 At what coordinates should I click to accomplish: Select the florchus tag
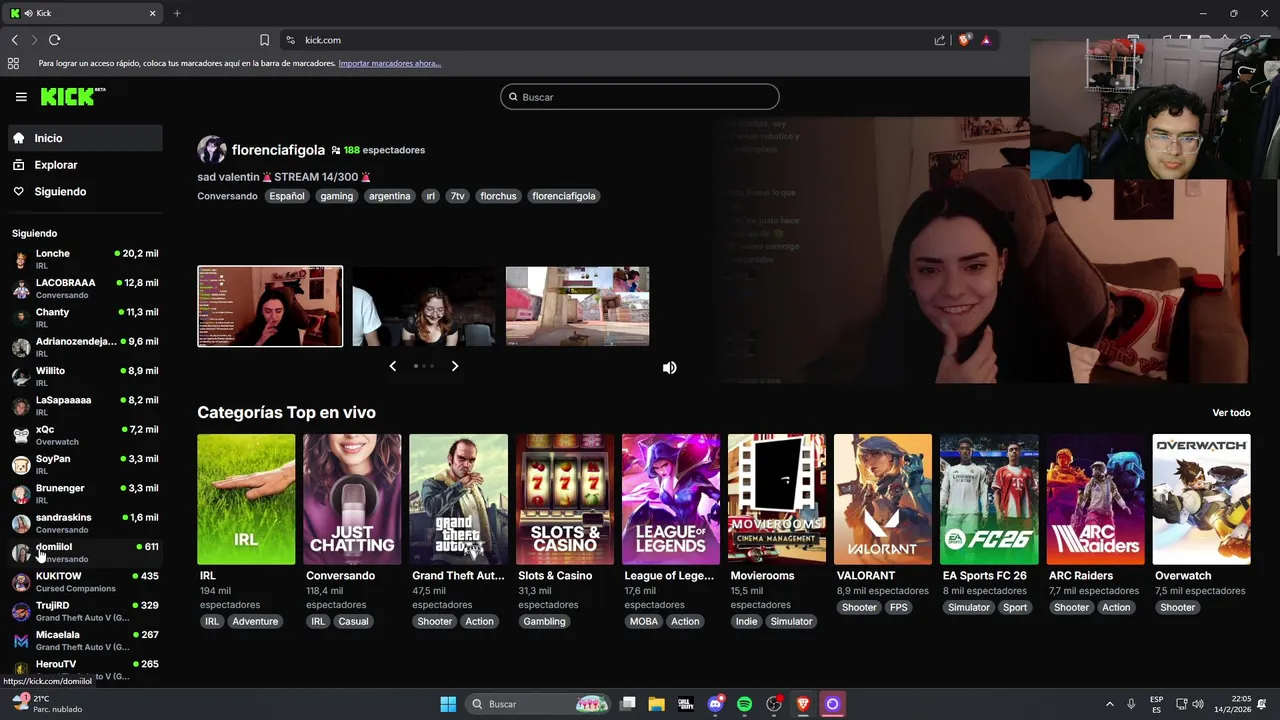[x=498, y=196]
